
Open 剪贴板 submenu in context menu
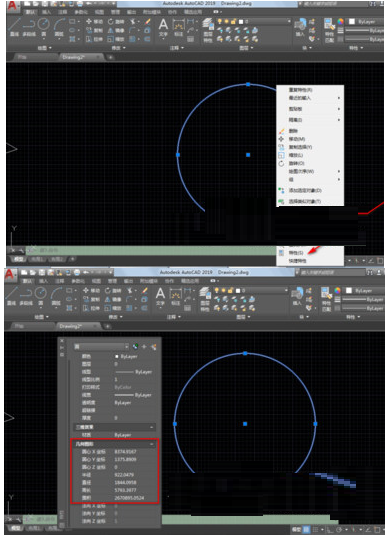coord(310,109)
